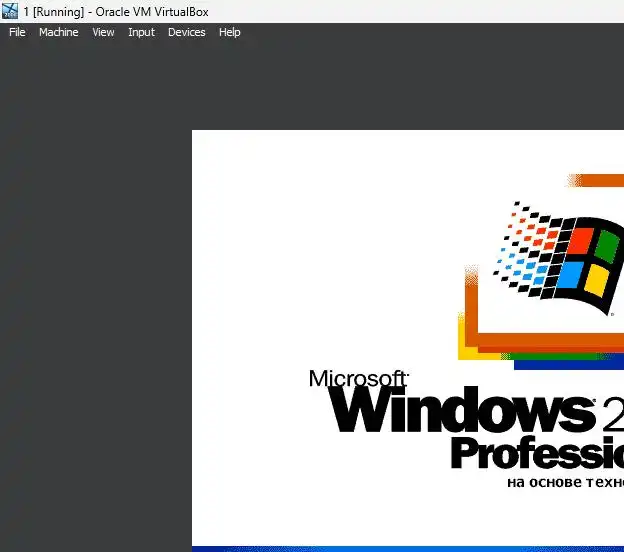Open the View menu

tap(103, 32)
